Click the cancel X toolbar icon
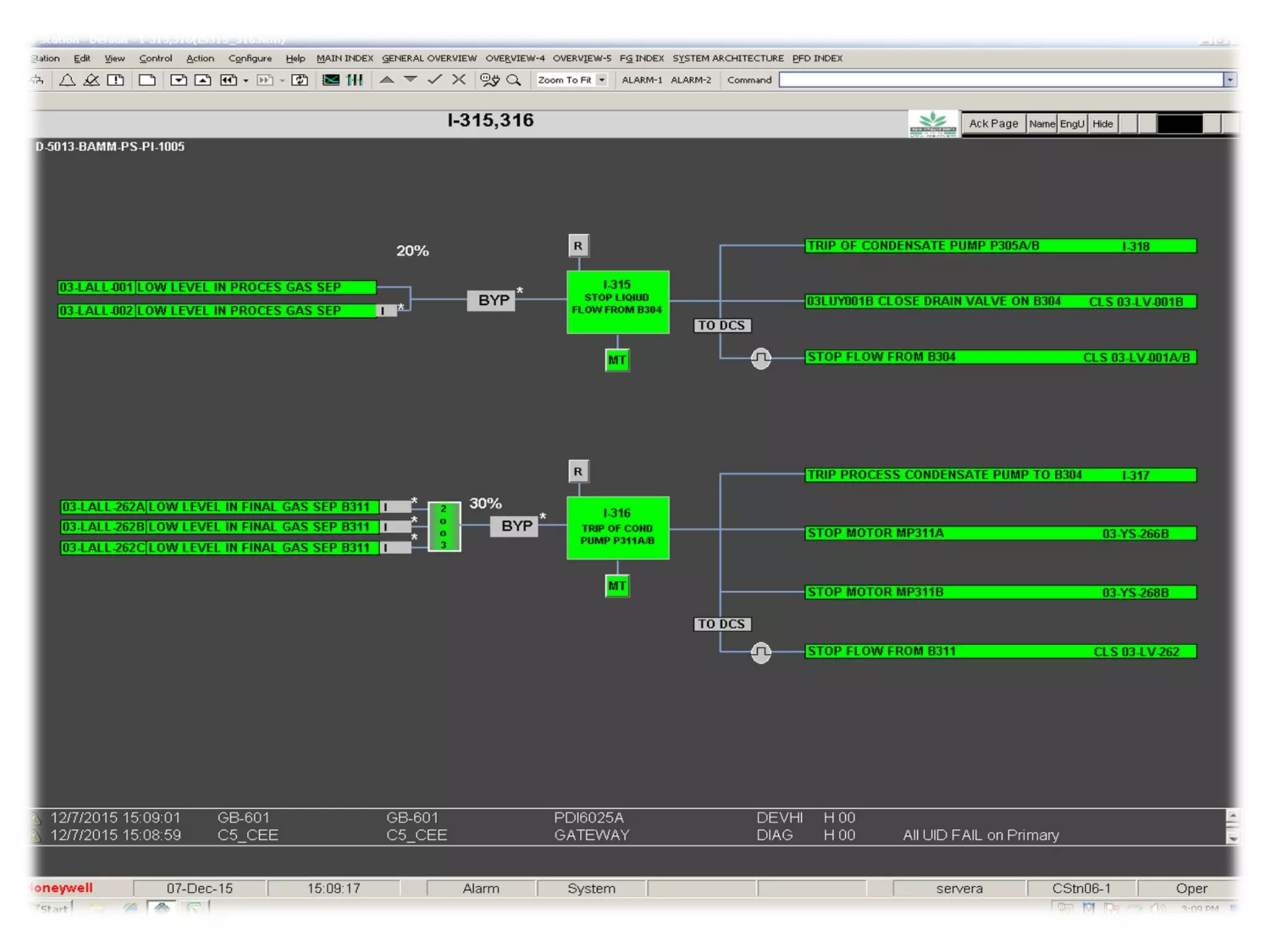 [x=459, y=79]
